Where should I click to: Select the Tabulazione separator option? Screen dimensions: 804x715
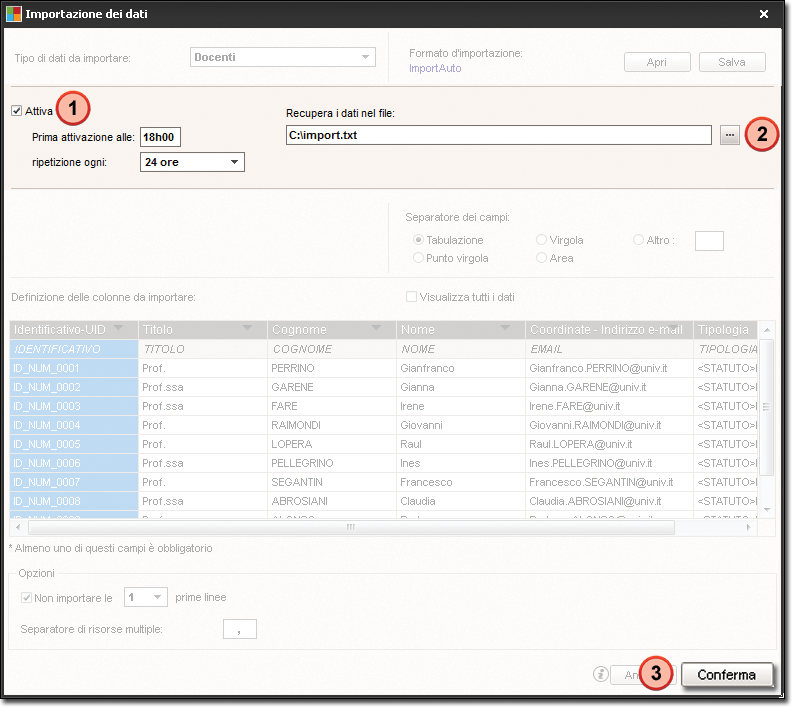(418, 240)
